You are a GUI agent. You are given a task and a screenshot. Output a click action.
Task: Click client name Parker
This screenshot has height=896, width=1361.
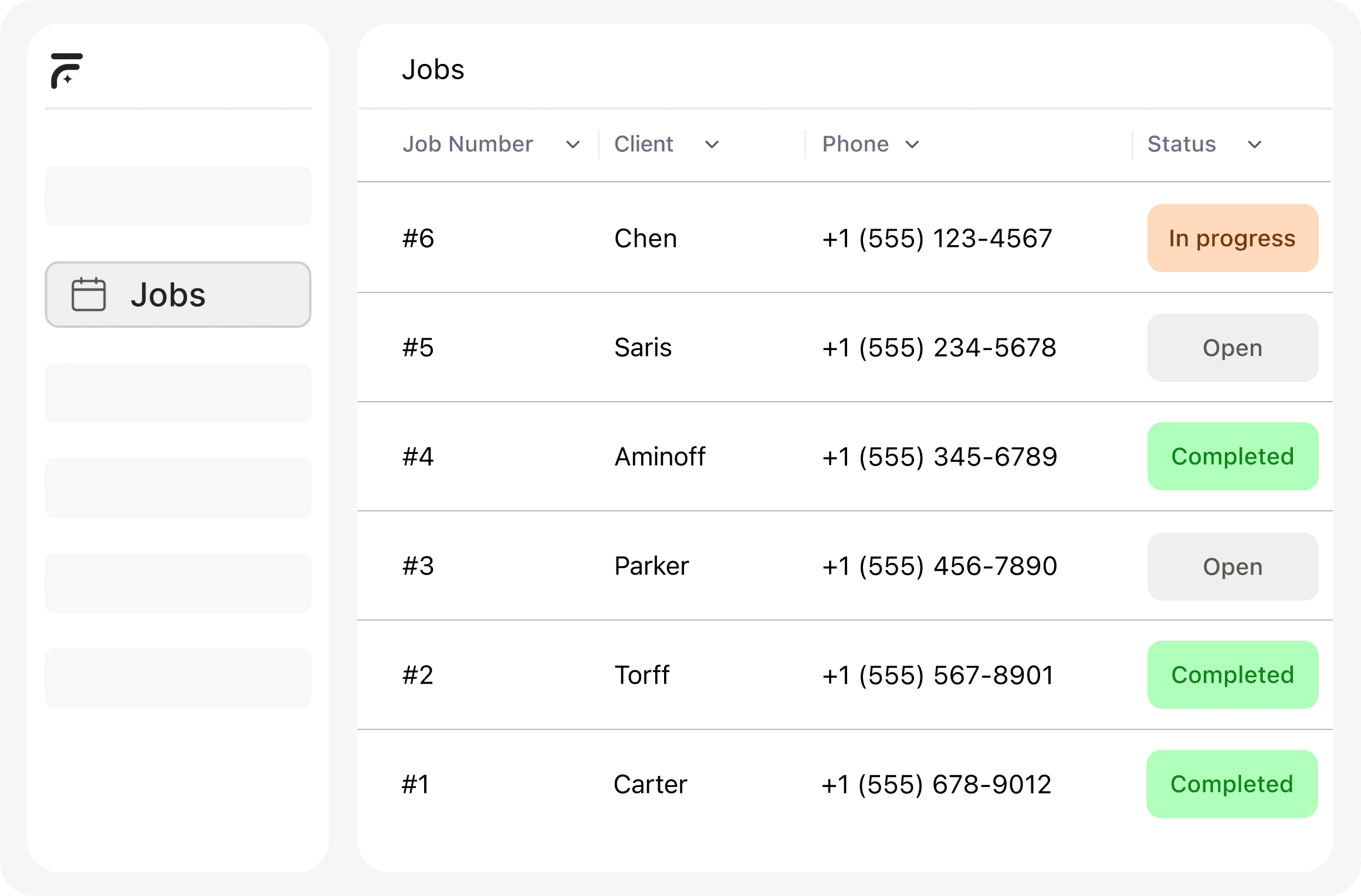[651, 566]
